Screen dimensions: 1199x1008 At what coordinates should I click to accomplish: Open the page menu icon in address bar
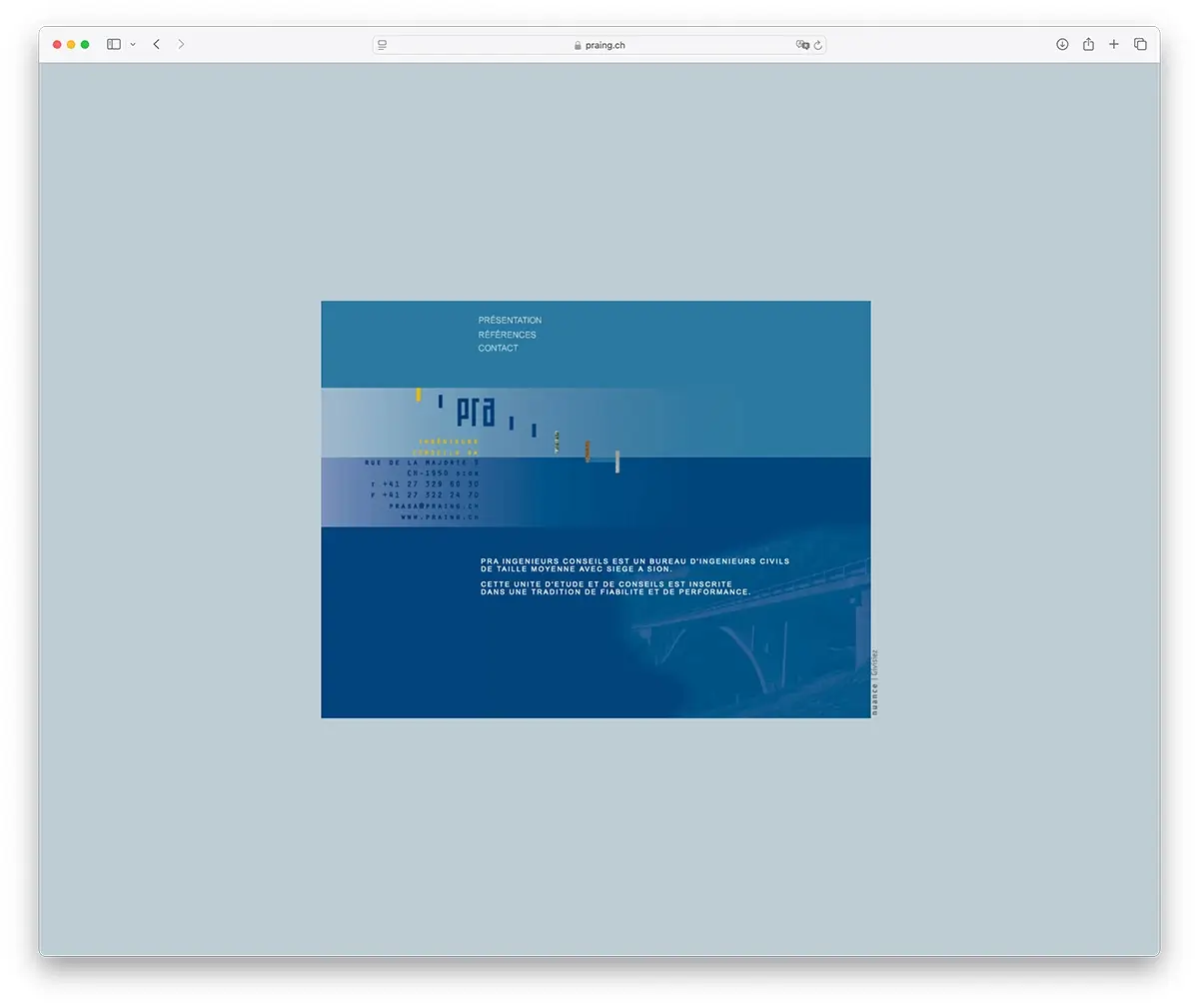[383, 45]
